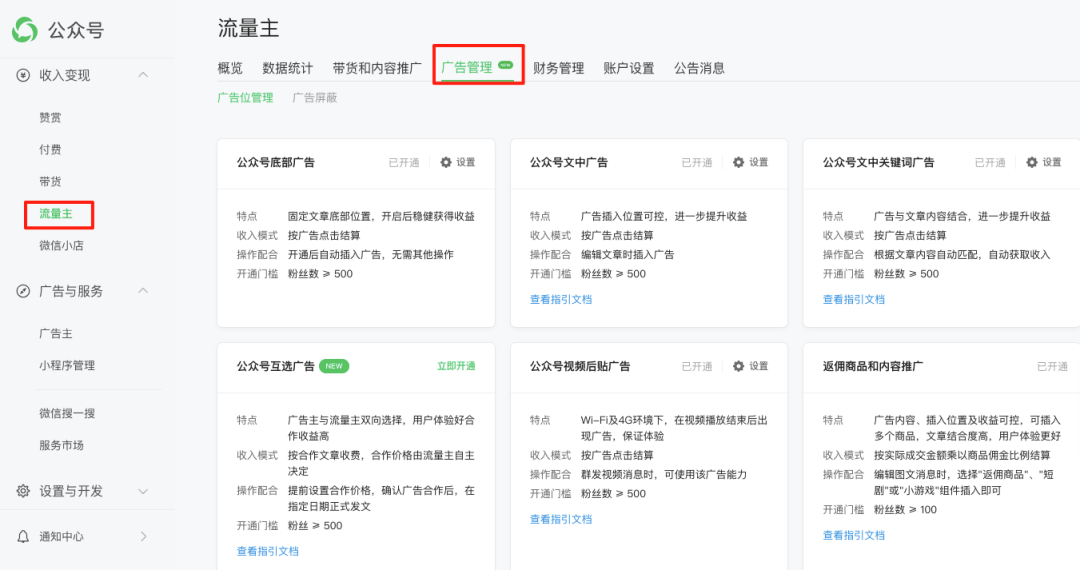Open 查看指引文档 under 公众号视频后贴广告
Image resolution: width=1080 pixels, height=570 pixels.
coord(561,520)
